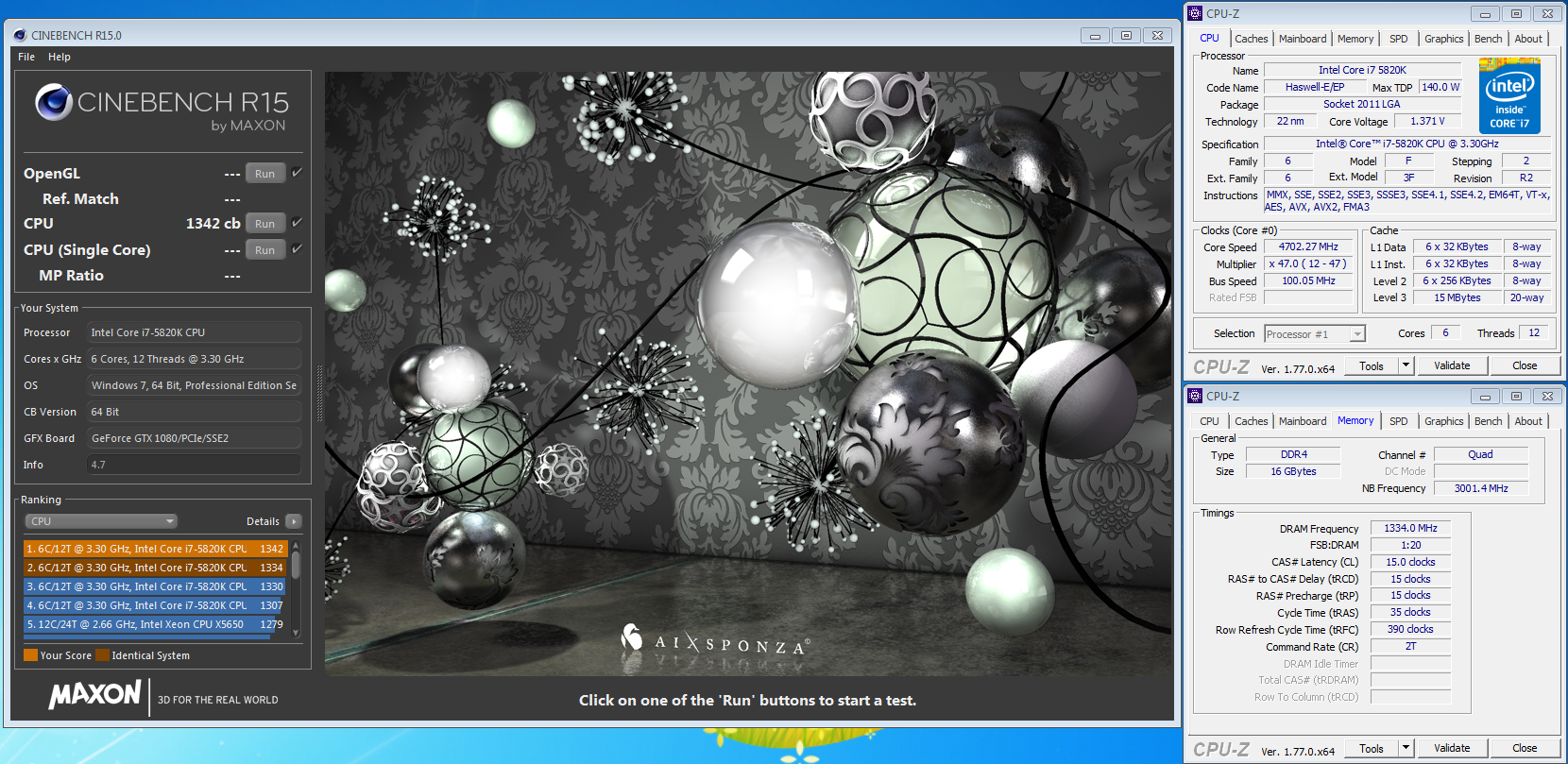Click Validate in bottom CPU-Z window
1568x764 pixels.
click(1452, 748)
